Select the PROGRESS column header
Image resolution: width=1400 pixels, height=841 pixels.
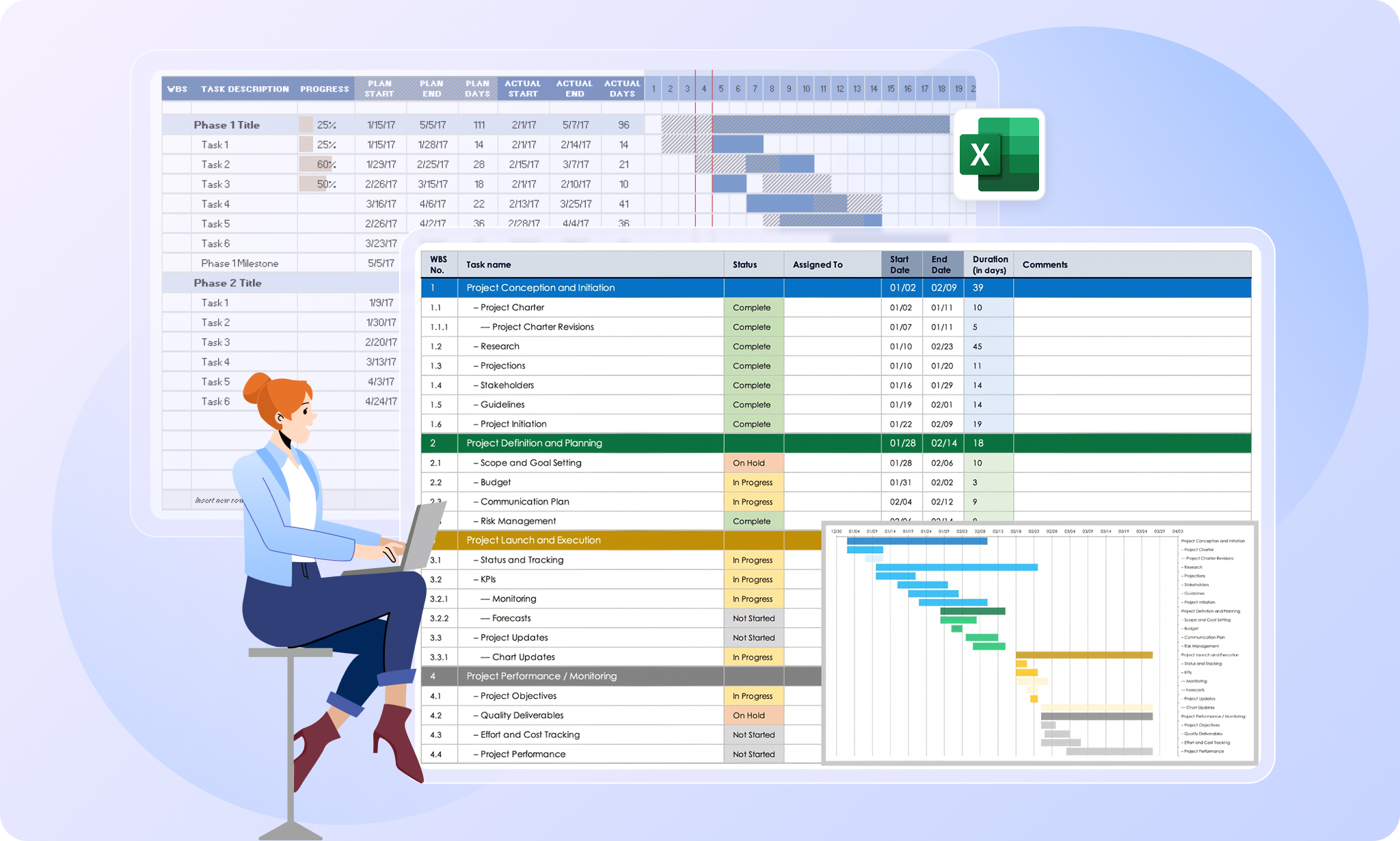(325, 89)
